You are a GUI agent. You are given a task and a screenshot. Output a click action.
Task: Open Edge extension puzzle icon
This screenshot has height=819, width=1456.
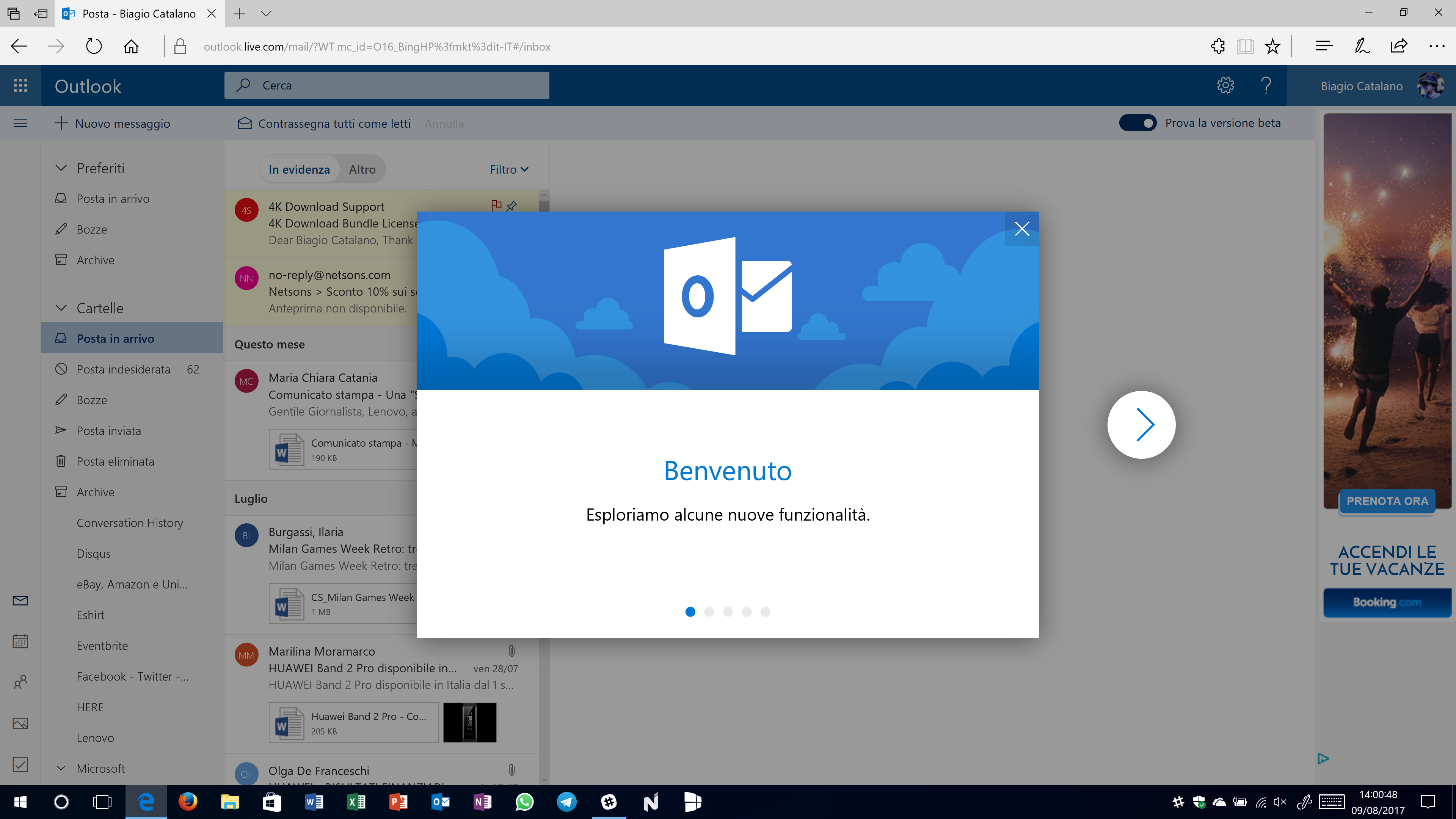[1218, 46]
